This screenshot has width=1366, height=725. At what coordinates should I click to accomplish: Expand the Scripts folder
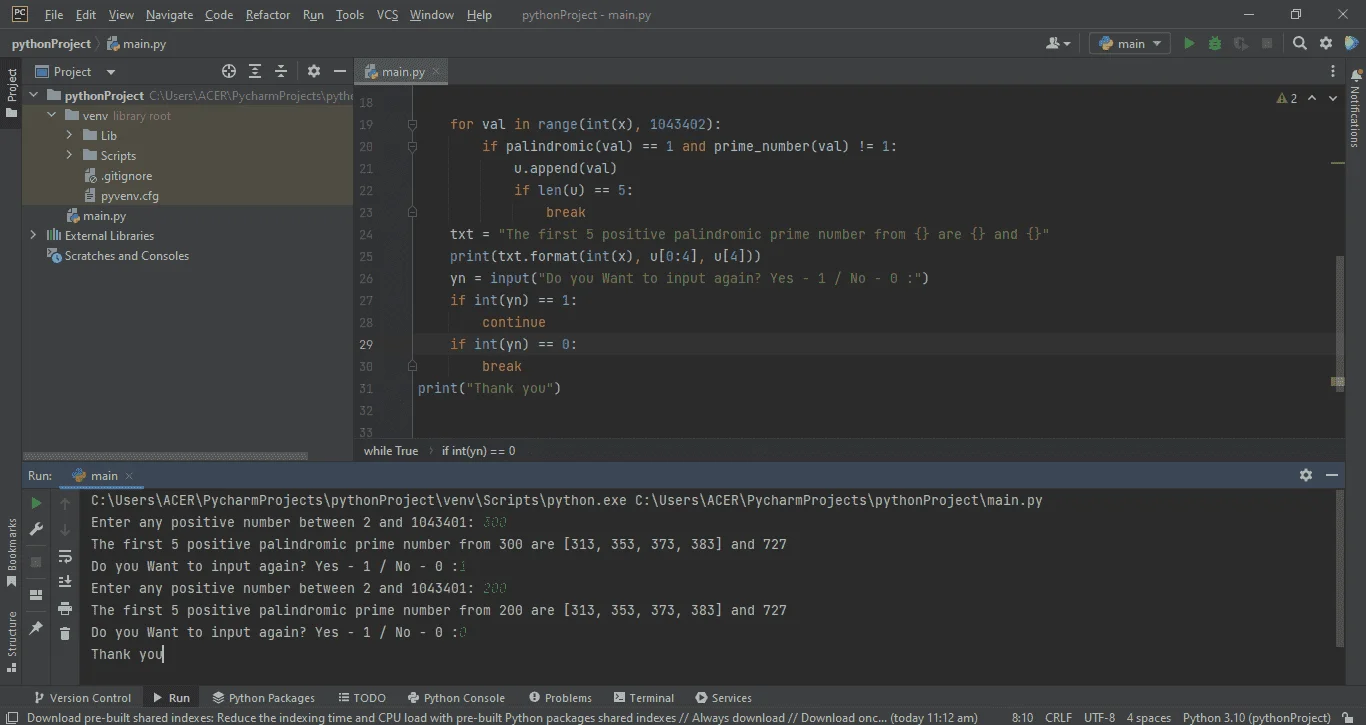(70, 155)
